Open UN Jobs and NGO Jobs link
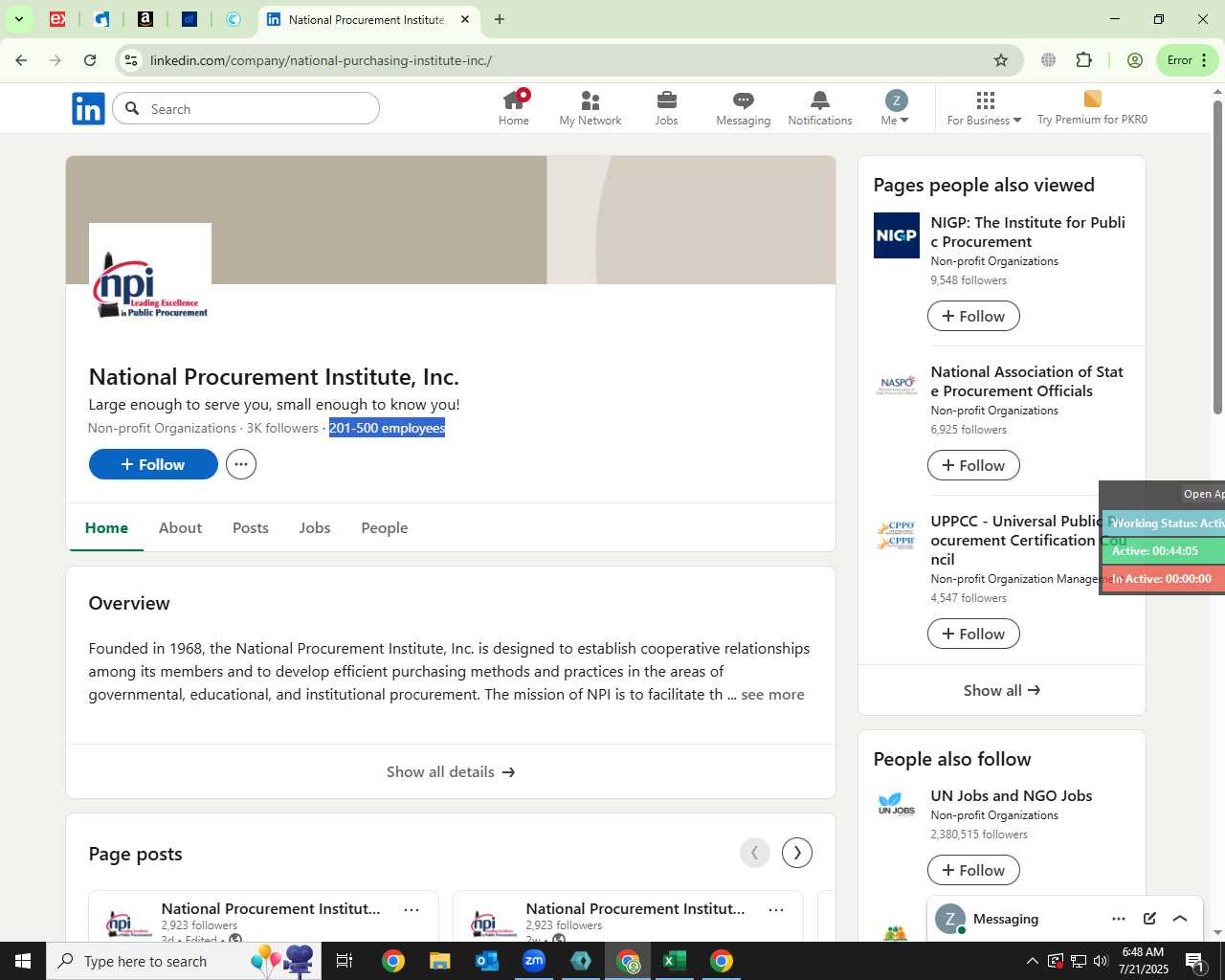1225x980 pixels. pyautogui.click(x=1011, y=795)
